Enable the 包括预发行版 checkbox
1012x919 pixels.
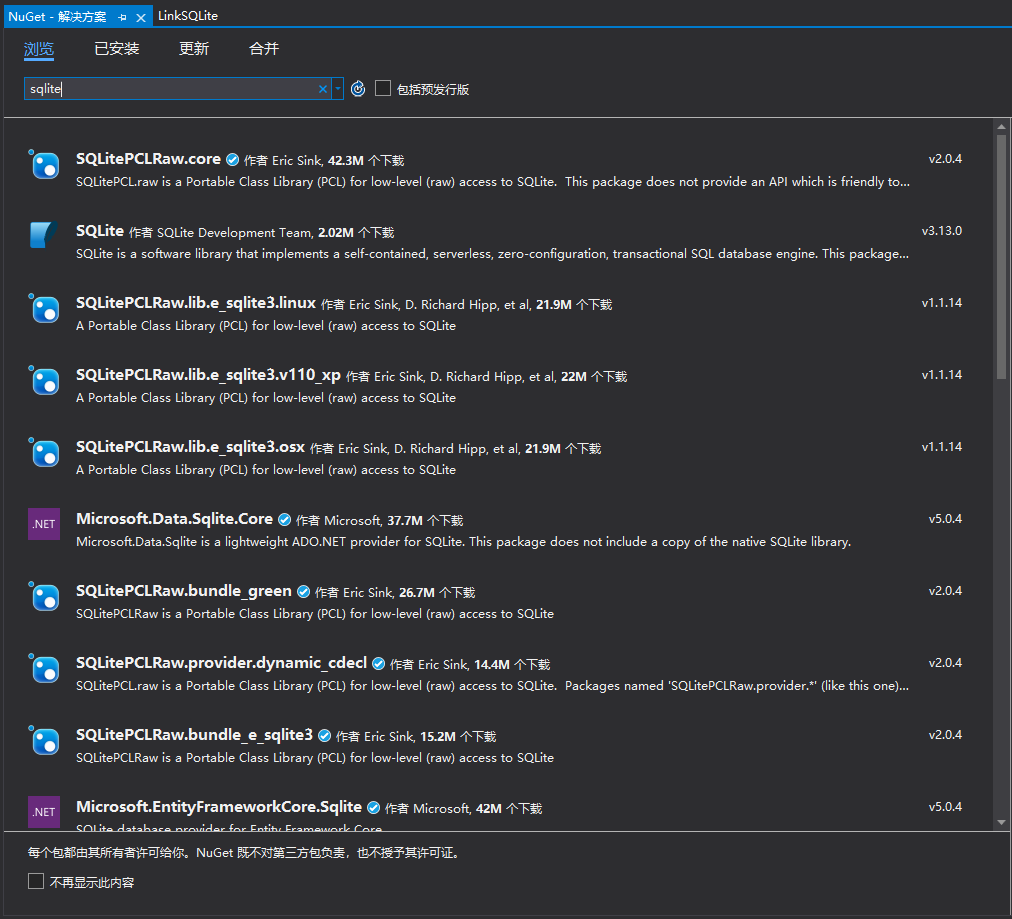(383, 88)
